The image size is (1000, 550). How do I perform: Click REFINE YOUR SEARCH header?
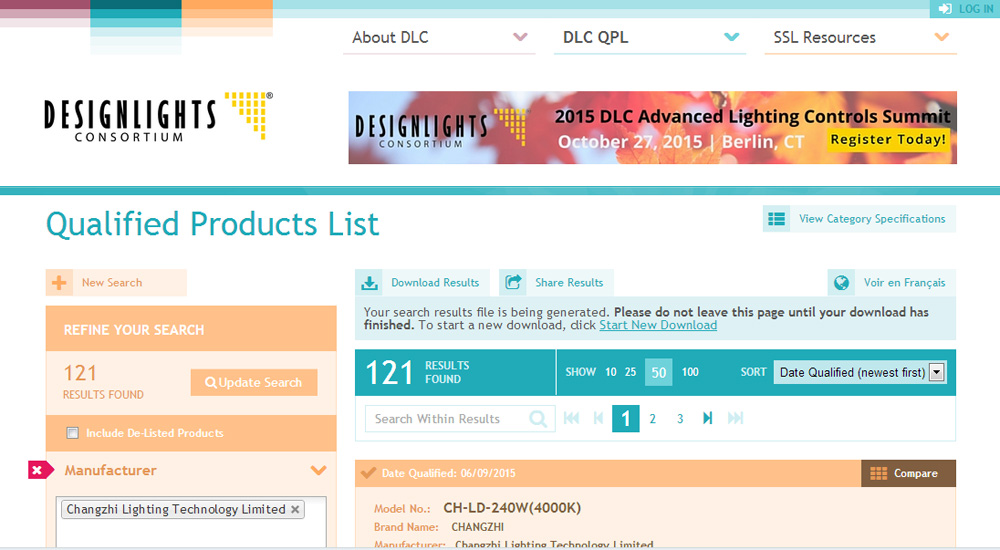134,330
